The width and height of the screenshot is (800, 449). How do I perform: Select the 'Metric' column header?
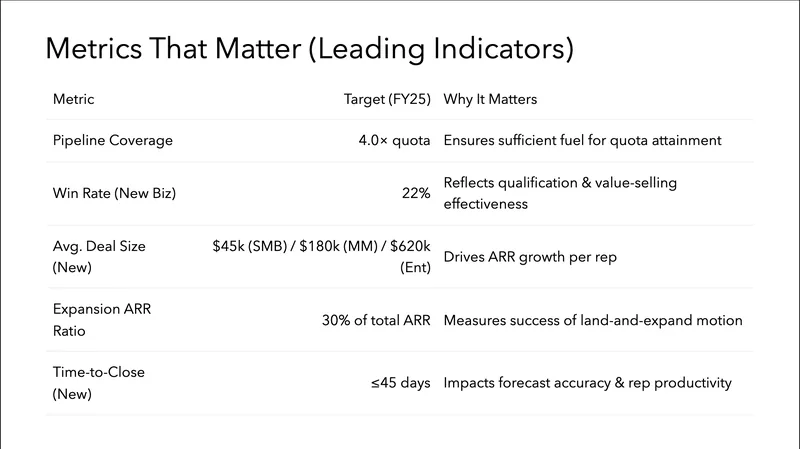click(74, 101)
